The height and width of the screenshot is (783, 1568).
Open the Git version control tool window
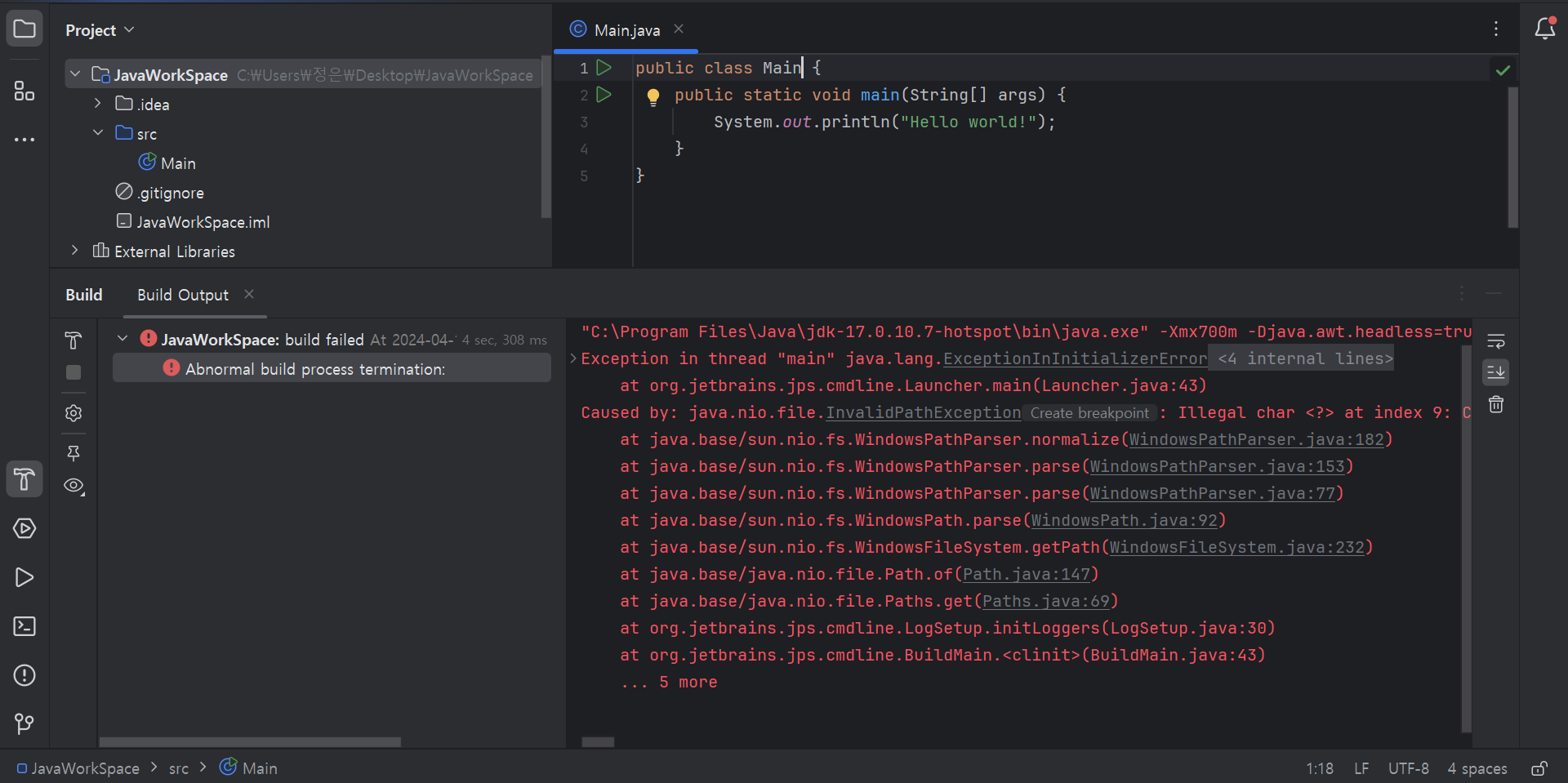coord(24,723)
